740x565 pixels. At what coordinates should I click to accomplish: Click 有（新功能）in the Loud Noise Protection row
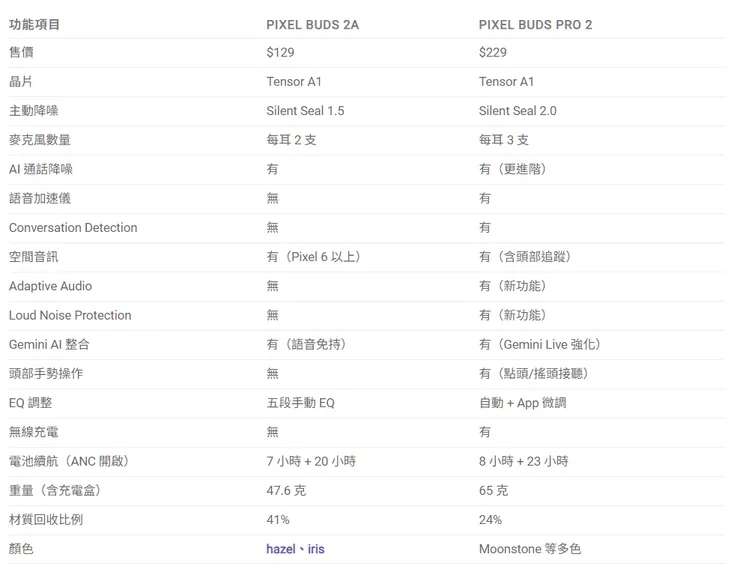513,315
